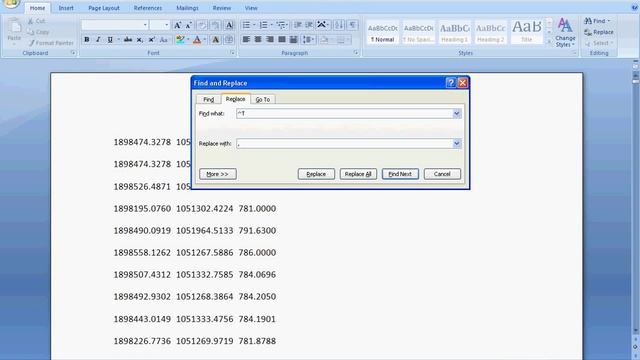
Task: Click the Office button
Action: pos(11,3)
